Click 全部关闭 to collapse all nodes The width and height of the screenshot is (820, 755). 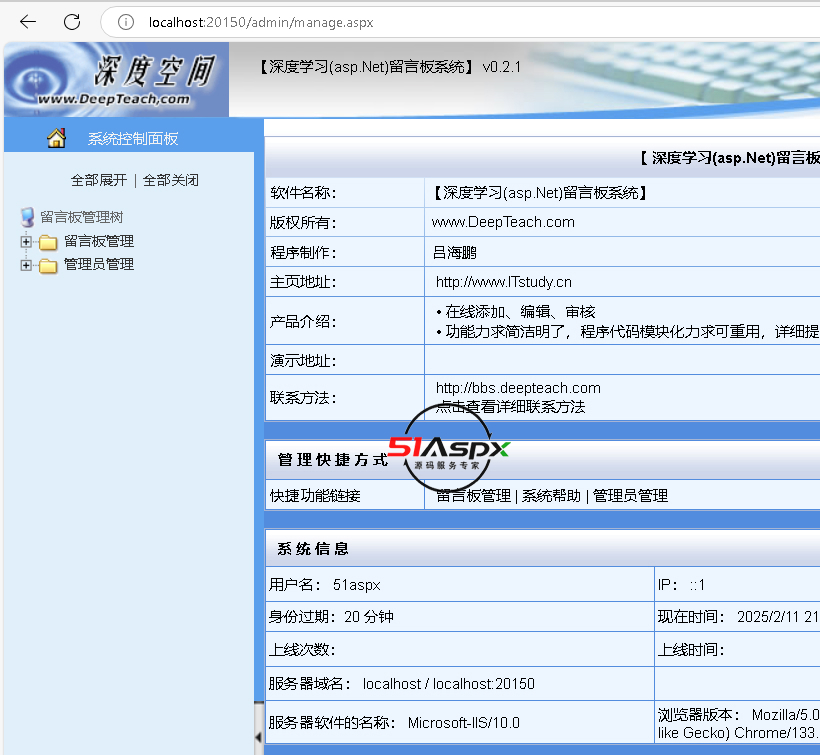point(171,180)
